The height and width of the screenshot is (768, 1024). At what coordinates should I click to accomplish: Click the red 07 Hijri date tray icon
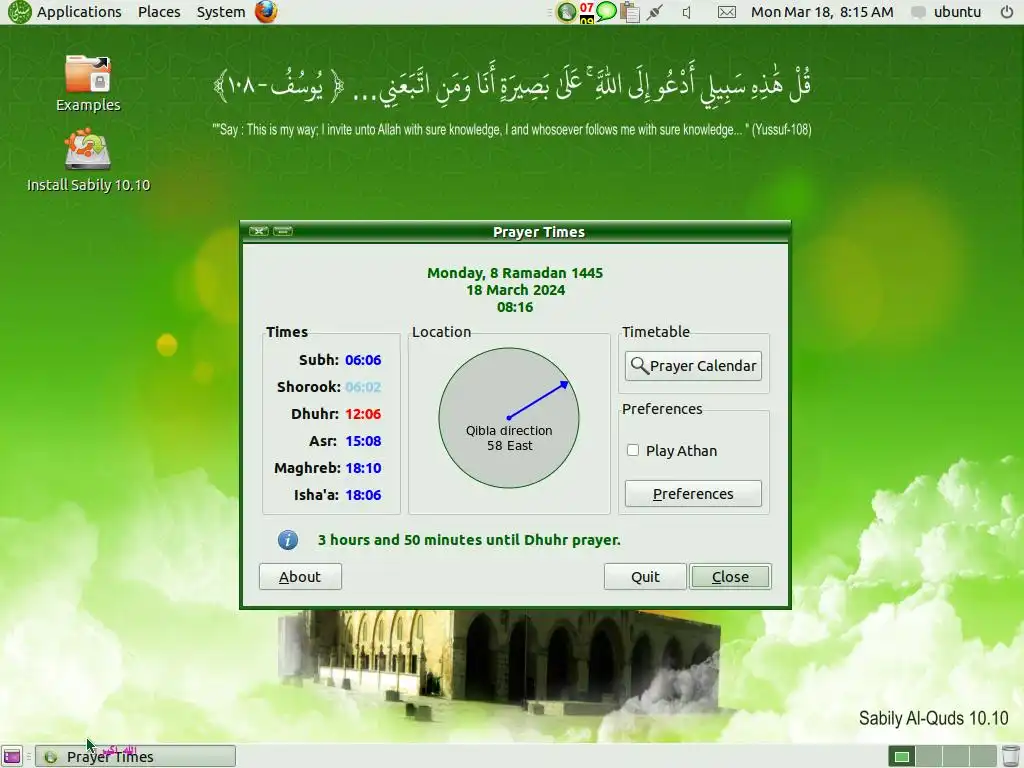586,12
